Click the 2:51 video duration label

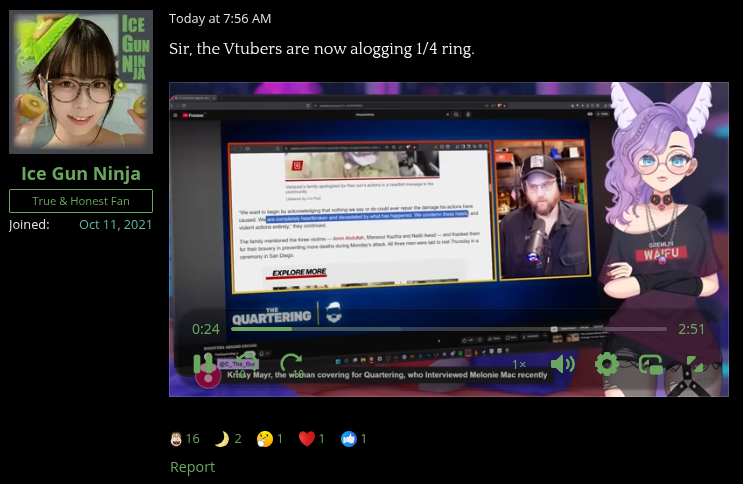(691, 329)
